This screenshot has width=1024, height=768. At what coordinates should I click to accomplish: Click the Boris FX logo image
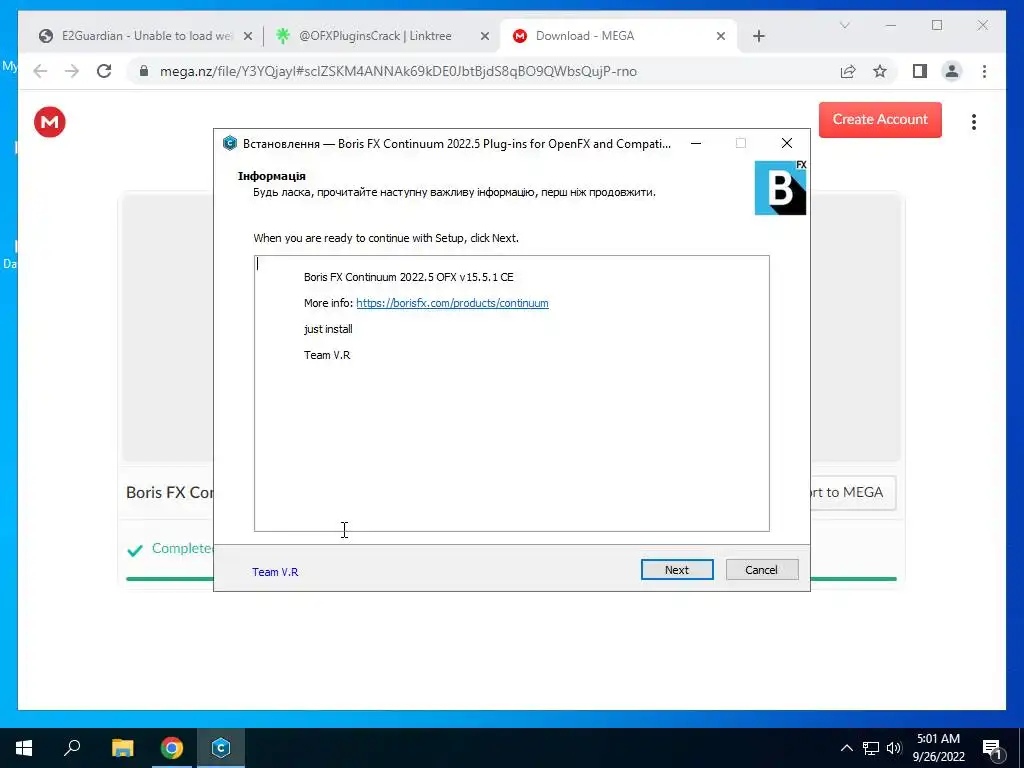pyautogui.click(x=780, y=188)
